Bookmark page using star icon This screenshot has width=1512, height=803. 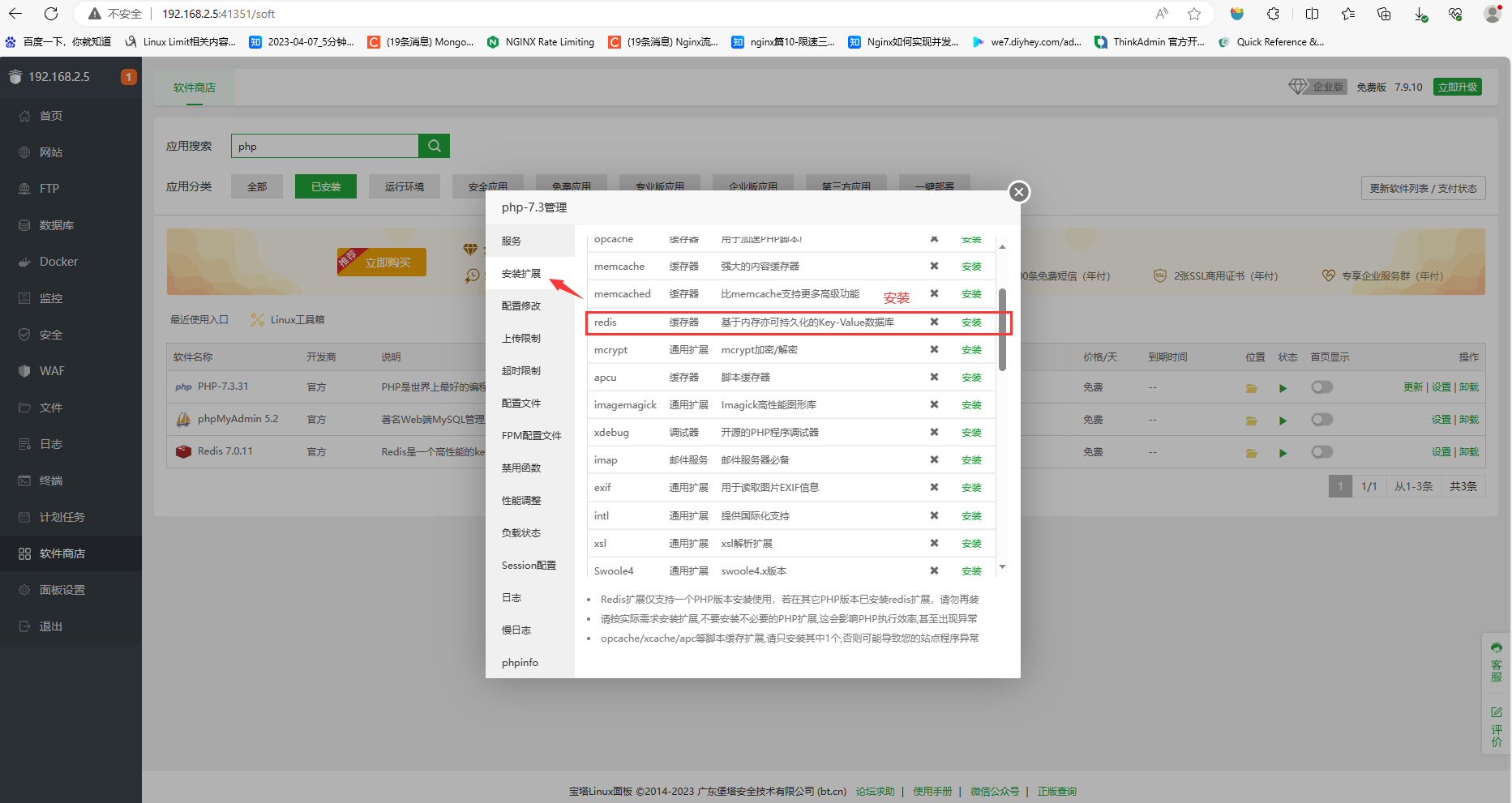1194,14
